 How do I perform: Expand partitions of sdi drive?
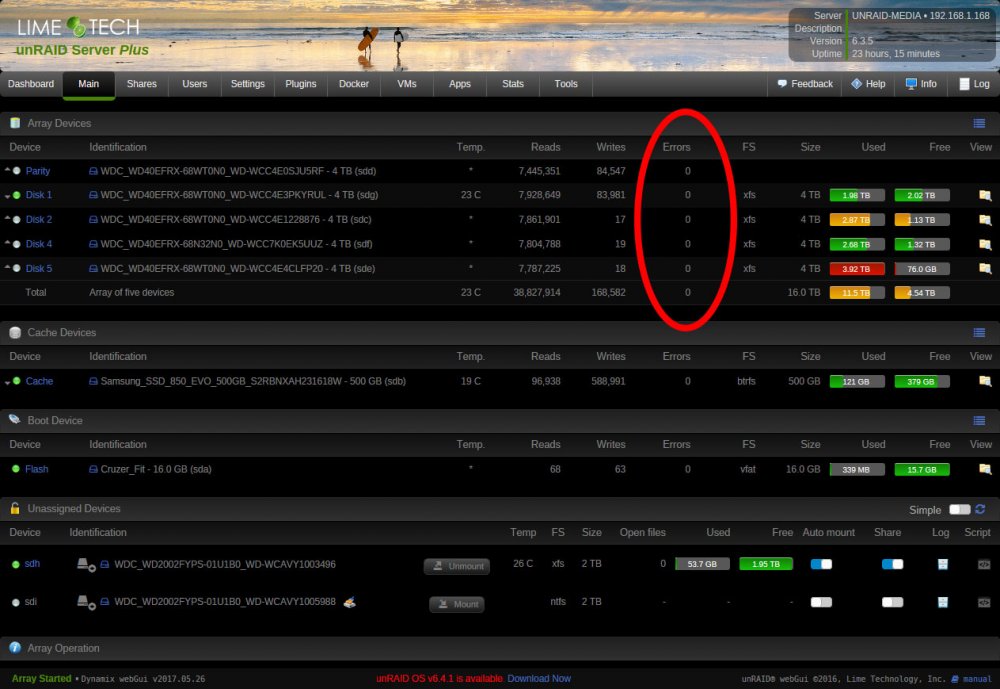click(86, 602)
